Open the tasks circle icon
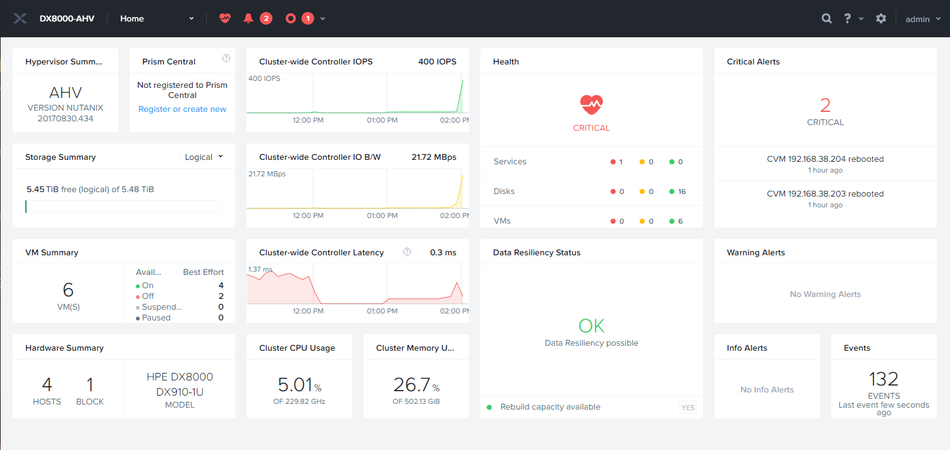Viewport: 950px width, 450px height. click(290, 19)
